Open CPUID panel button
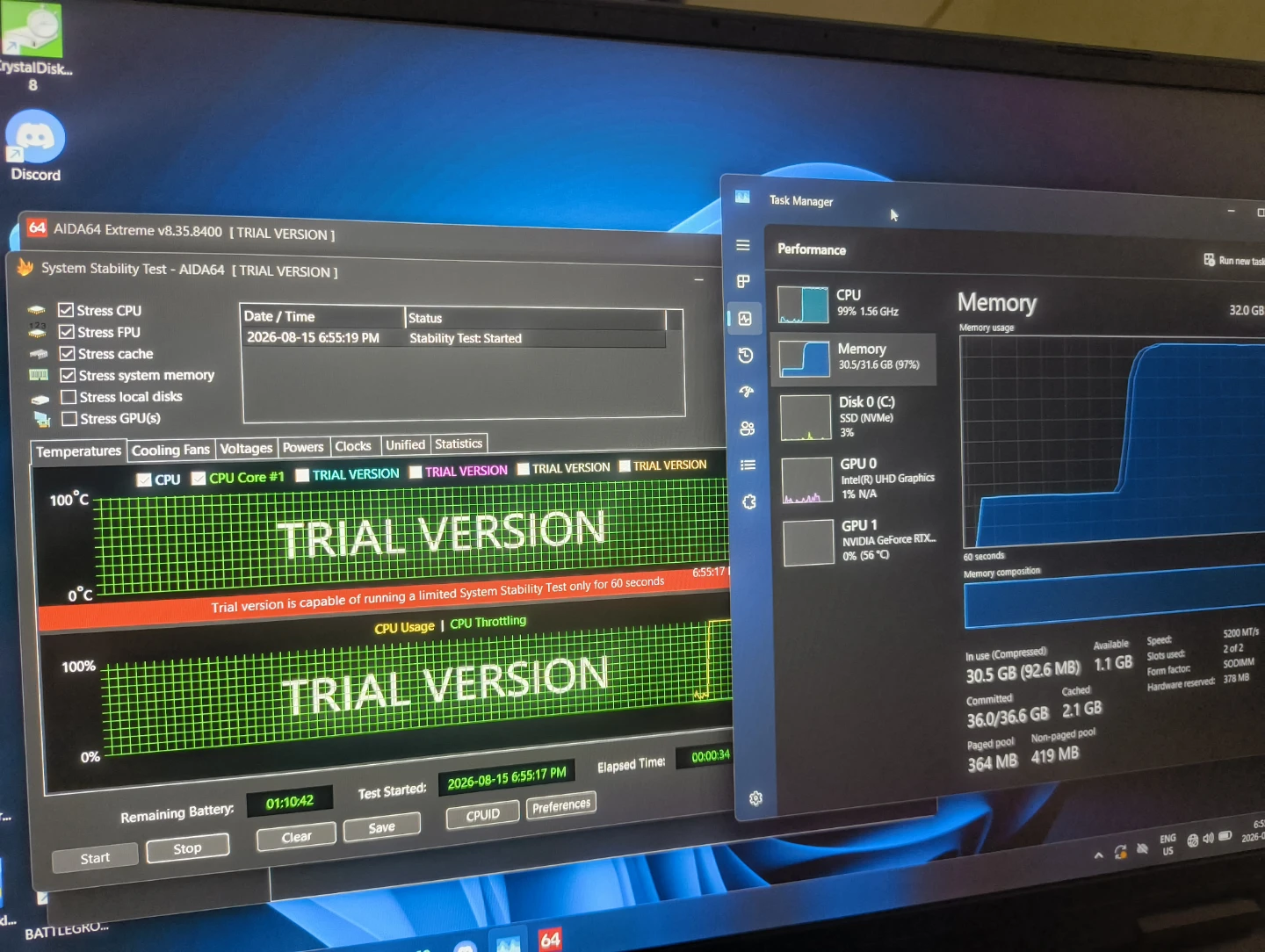The height and width of the screenshot is (952, 1265). (x=482, y=815)
